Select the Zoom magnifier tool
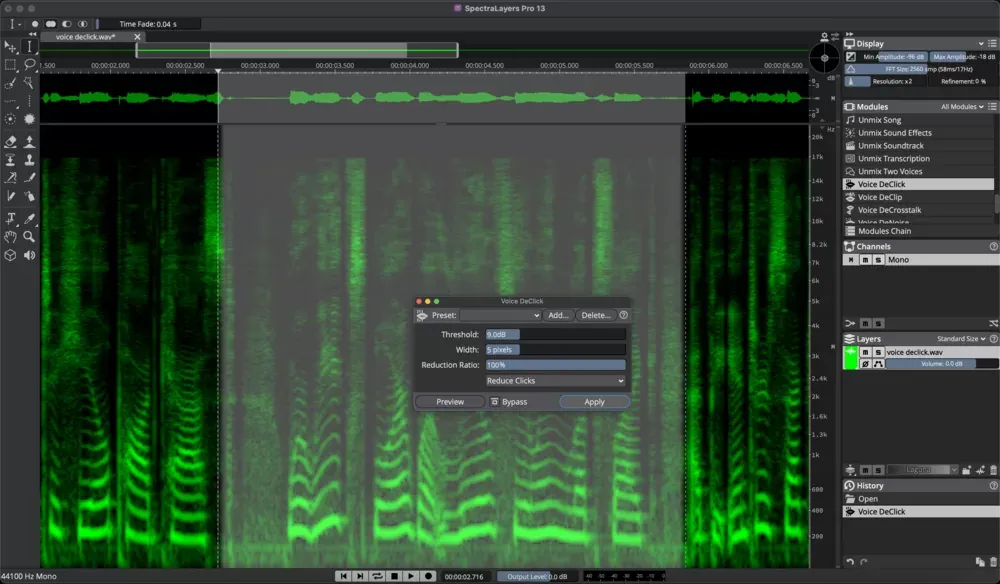Screen dimensions: 1000x584 pos(29,237)
